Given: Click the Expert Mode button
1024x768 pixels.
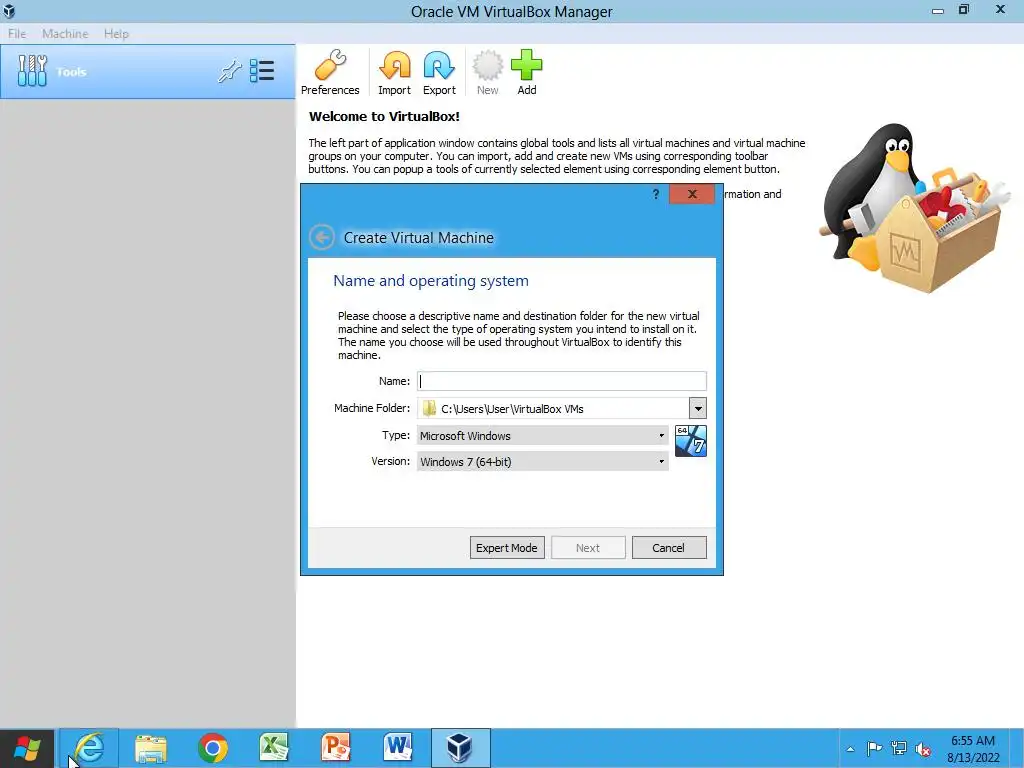Looking at the screenshot, I should [507, 548].
